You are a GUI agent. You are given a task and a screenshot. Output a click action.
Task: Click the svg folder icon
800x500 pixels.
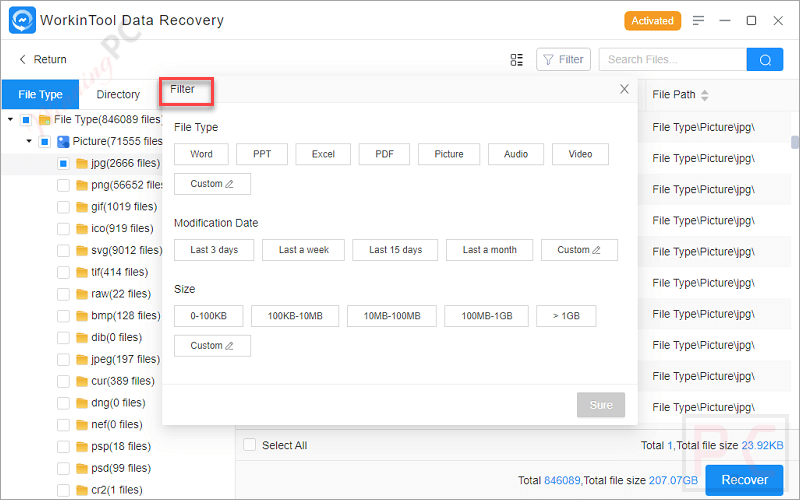[x=82, y=251]
